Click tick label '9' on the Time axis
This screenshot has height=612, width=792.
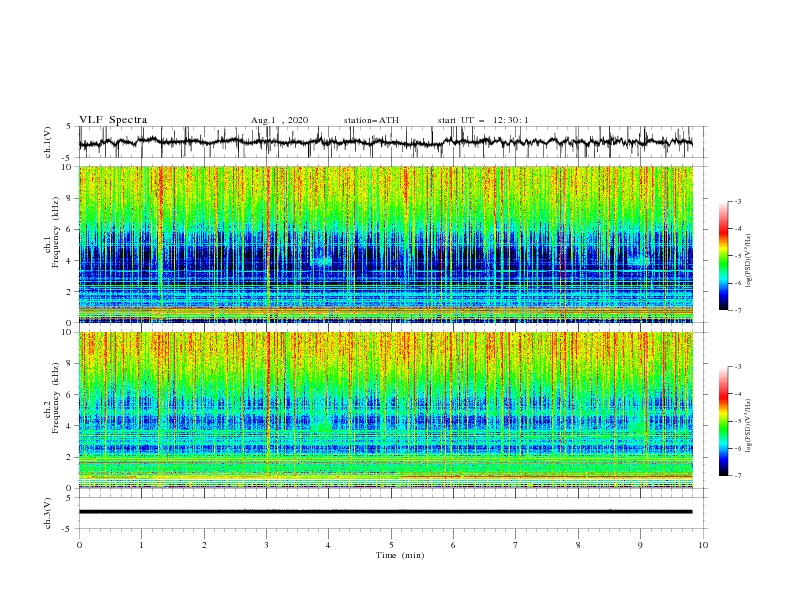(640, 545)
